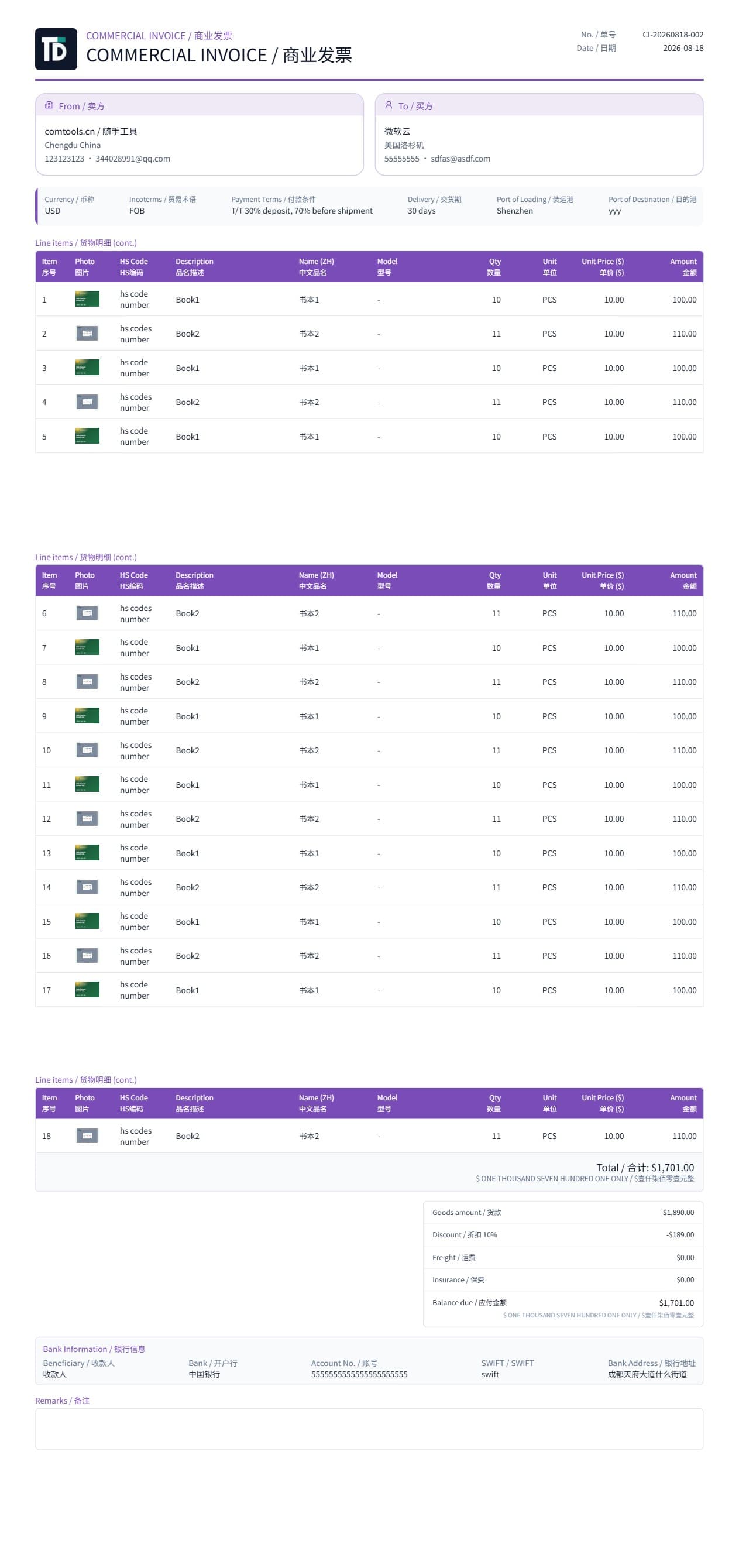Click buyer address 美国洛杉矶

[x=404, y=145]
